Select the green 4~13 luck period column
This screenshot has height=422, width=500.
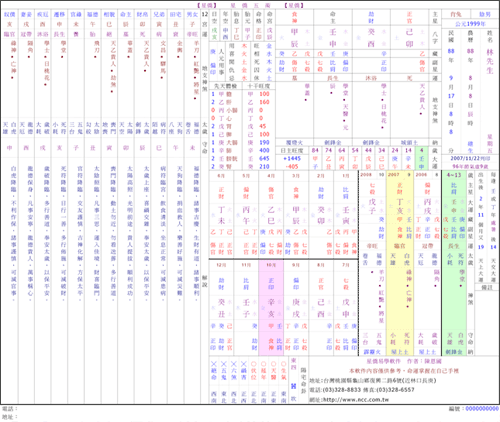(x=454, y=262)
